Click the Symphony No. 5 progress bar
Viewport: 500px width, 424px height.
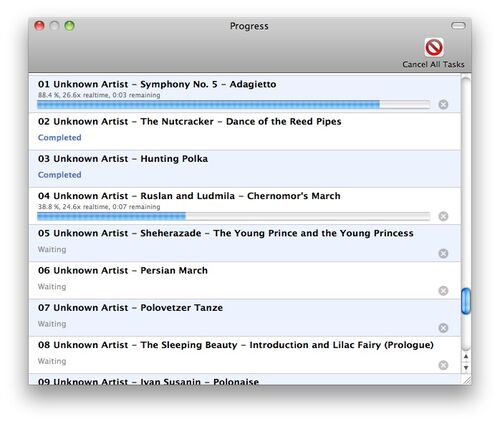pos(234,105)
